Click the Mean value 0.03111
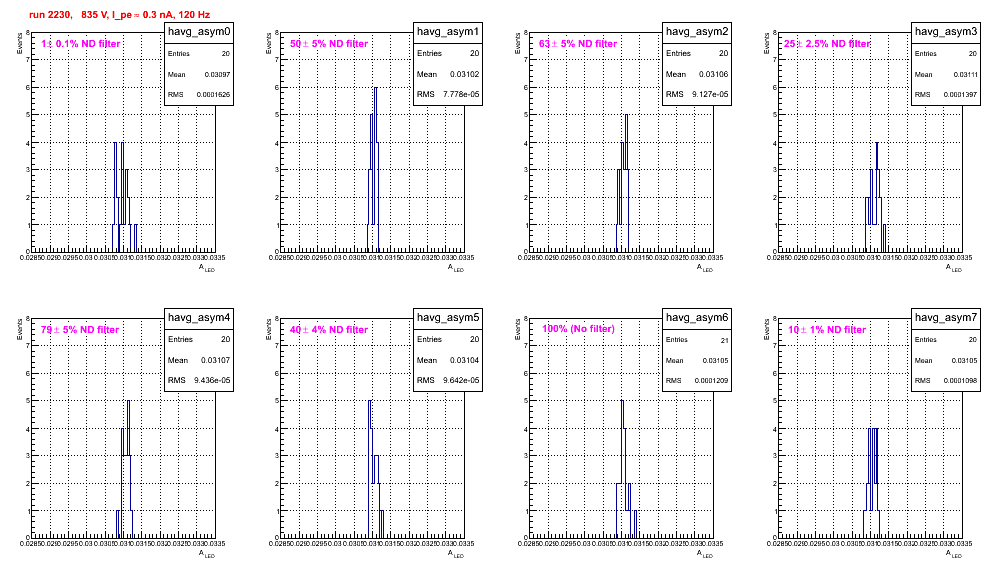The height and width of the screenshot is (572, 996). [966, 74]
